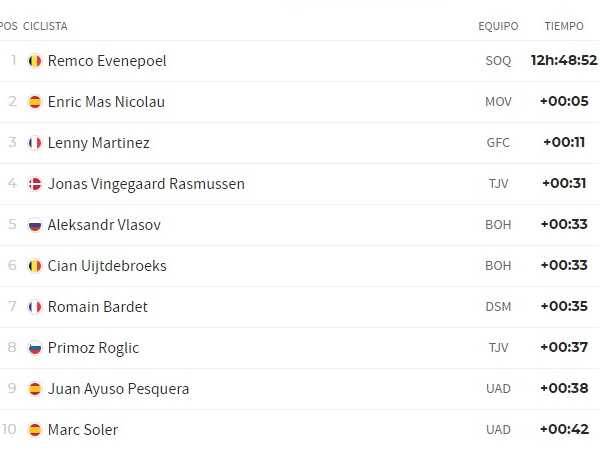This screenshot has height=450, width=600.
Task: Click the CICLISTA column header
Action: click(x=45, y=26)
